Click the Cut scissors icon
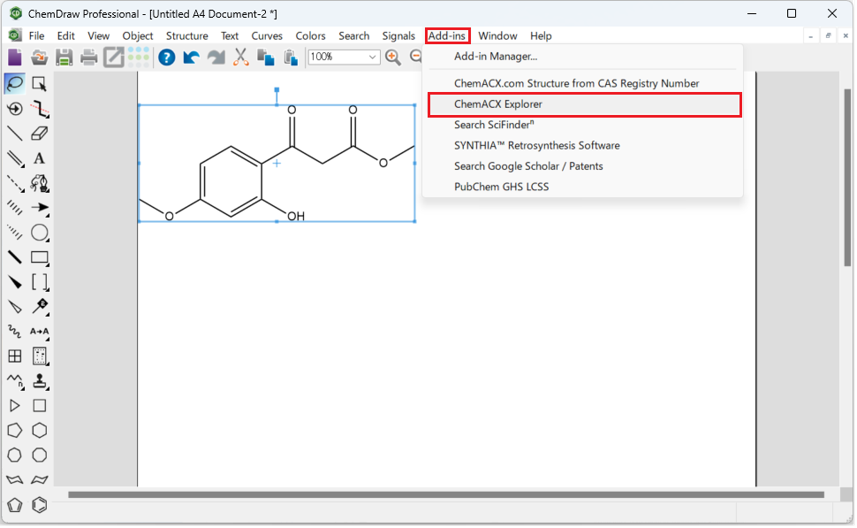This screenshot has width=857, height=528. pos(241,57)
